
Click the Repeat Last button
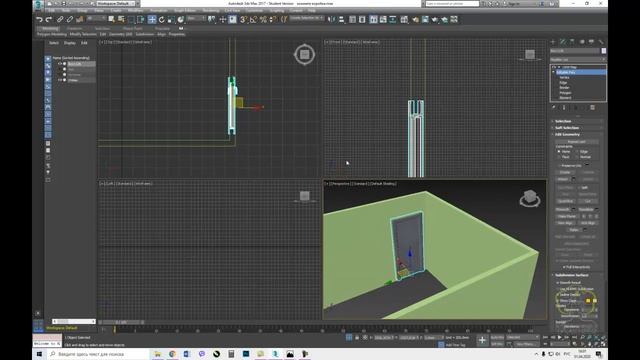(x=577, y=142)
